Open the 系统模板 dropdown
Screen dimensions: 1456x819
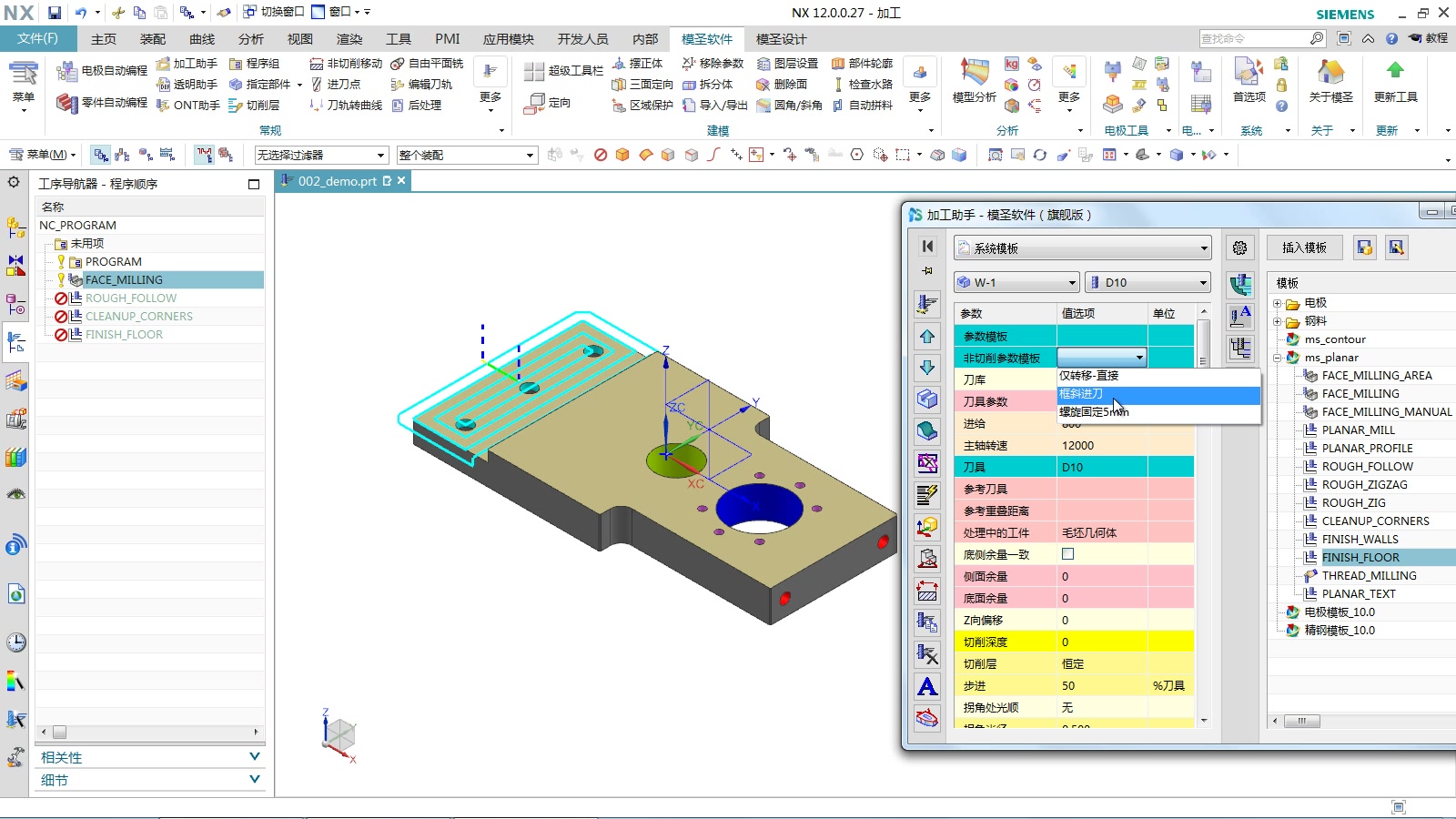[1083, 248]
